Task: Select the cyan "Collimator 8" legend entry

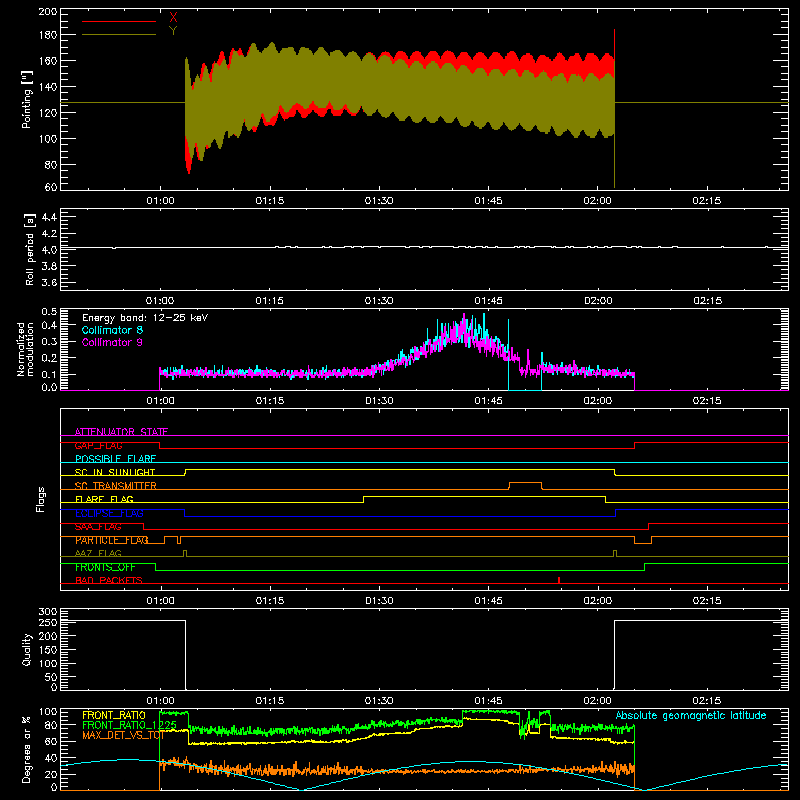Action: coord(112,330)
